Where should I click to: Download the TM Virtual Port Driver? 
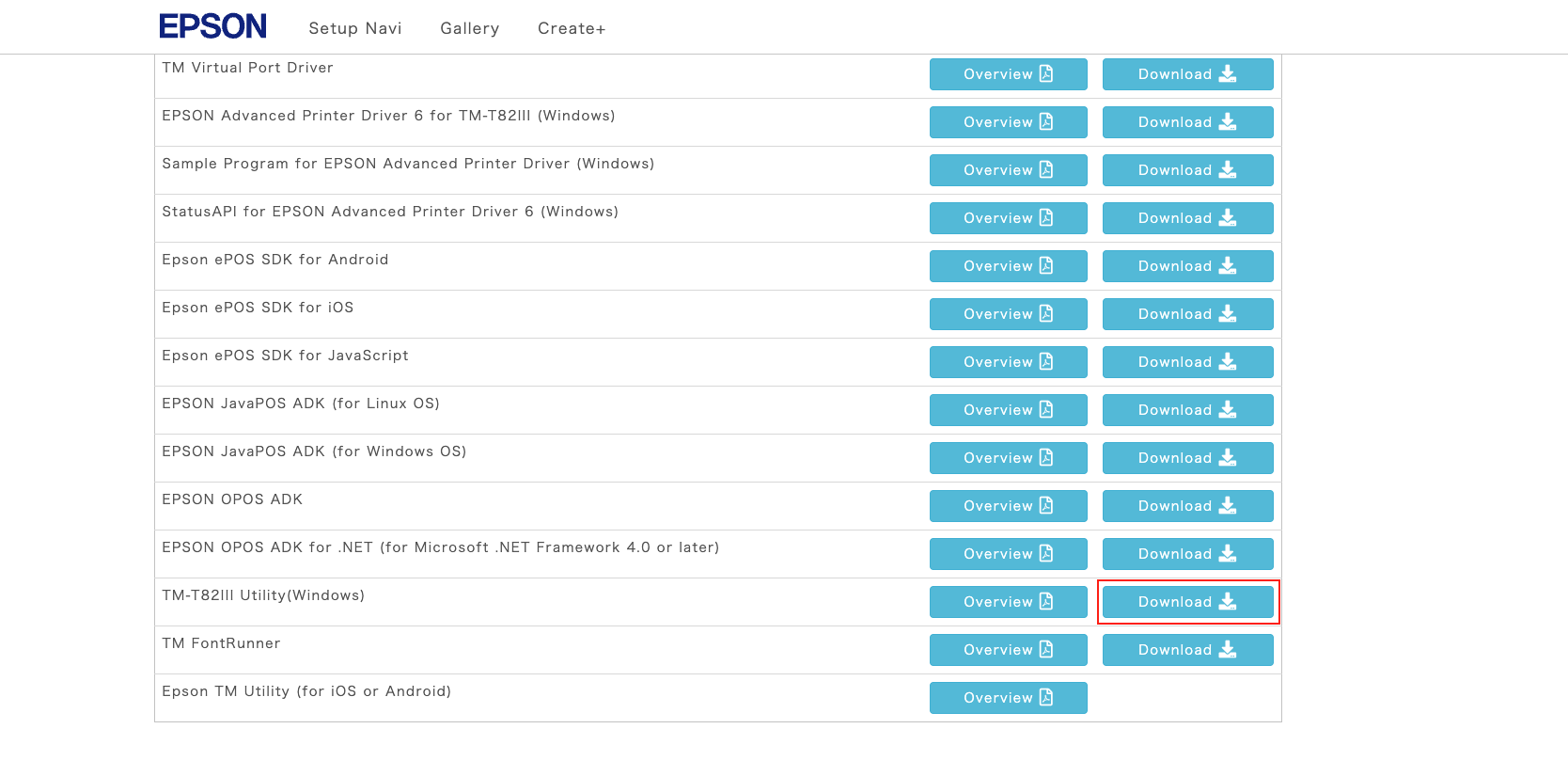coord(1188,74)
